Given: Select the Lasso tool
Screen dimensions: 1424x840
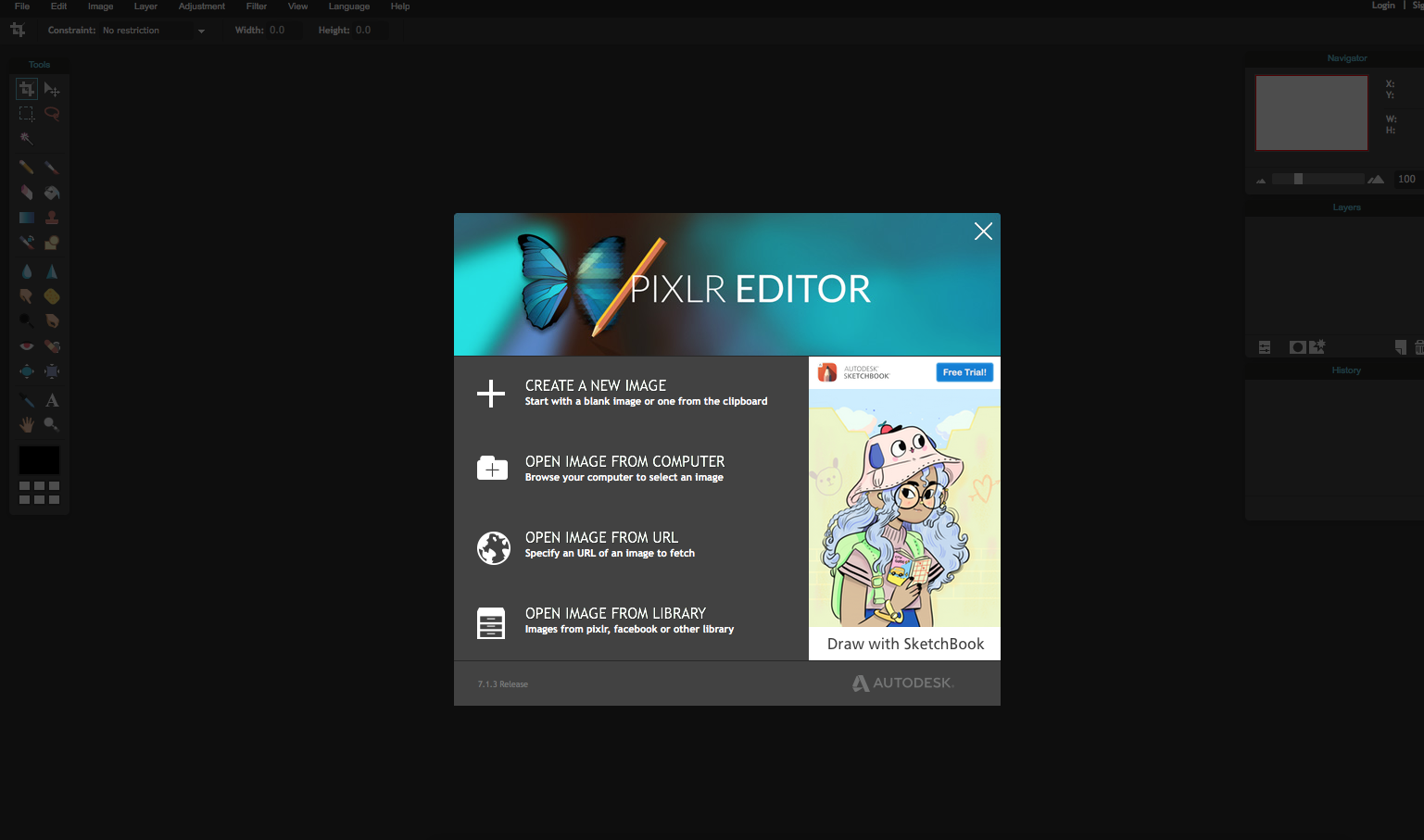Looking at the screenshot, I should (52, 114).
